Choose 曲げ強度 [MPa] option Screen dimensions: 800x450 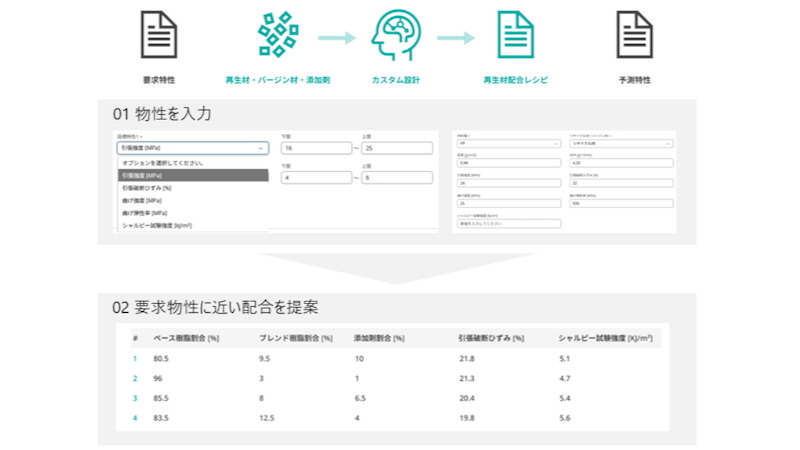pos(142,200)
